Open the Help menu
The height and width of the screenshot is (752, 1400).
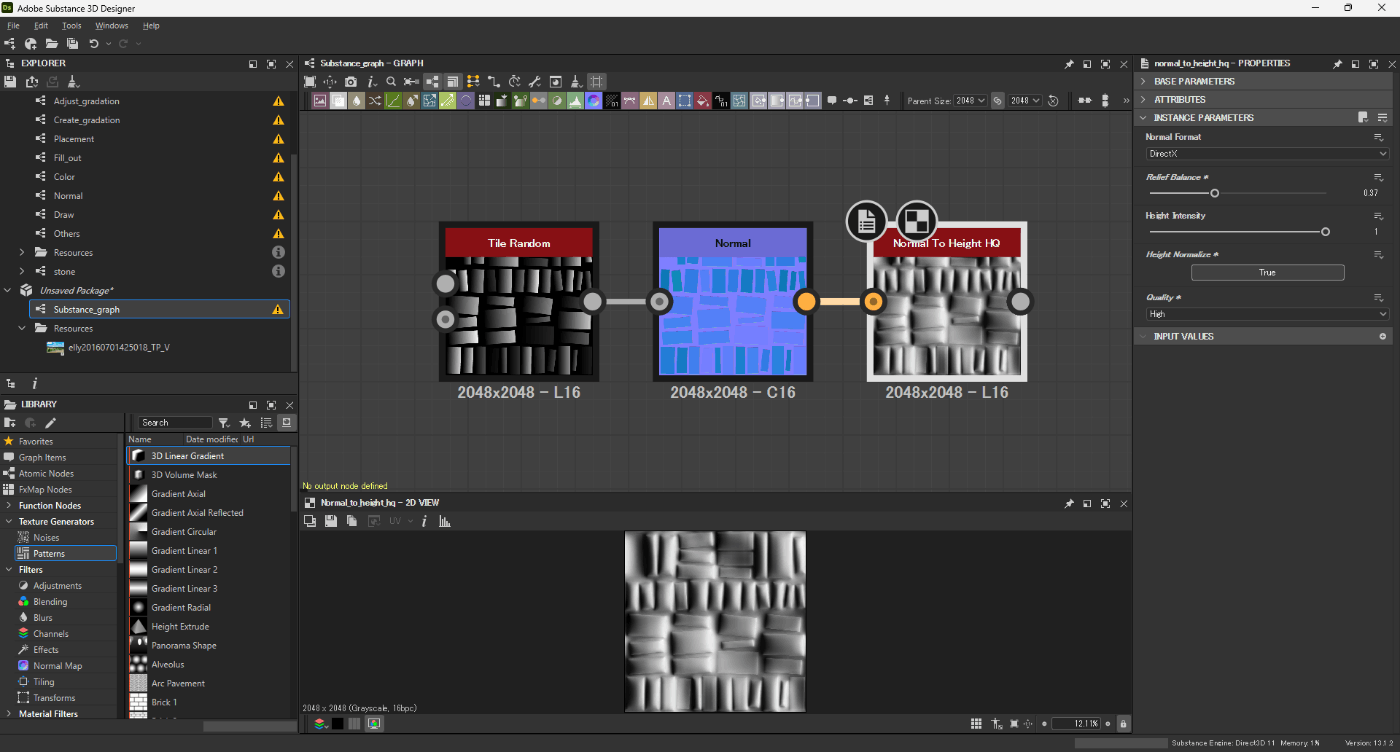(151, 25)
